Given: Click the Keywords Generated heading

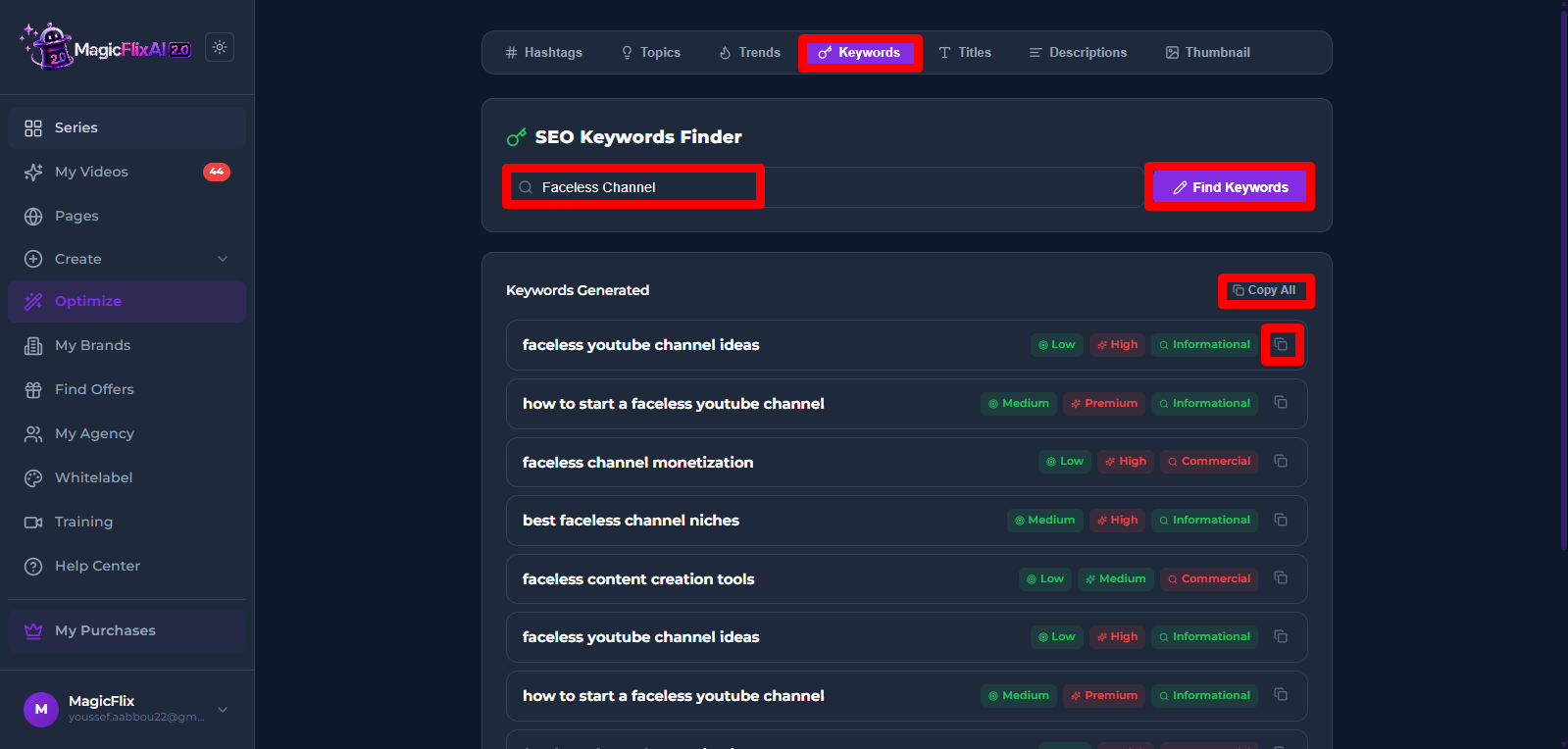Looking at the screenshot, I should point(578,290).
